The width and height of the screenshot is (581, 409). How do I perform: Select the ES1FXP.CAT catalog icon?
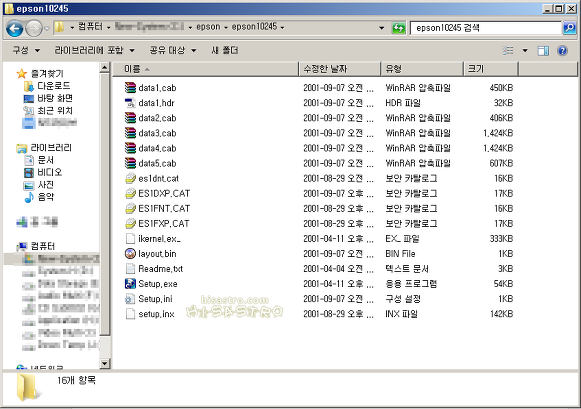pyautogui.click(x=130, y=223)
